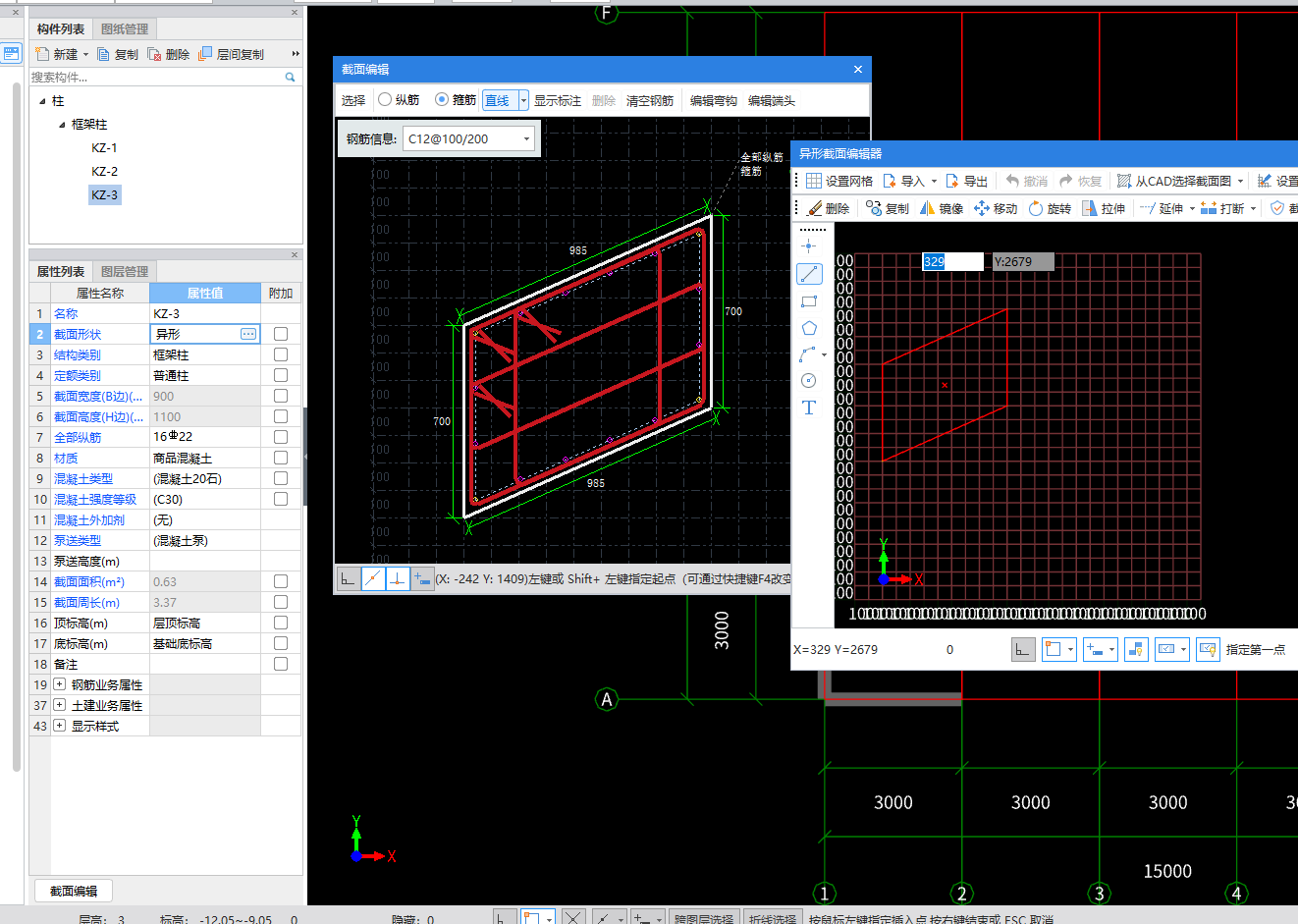Click the 搜索构件 search input field
The image size is (1298, 924).
[155, 77]
